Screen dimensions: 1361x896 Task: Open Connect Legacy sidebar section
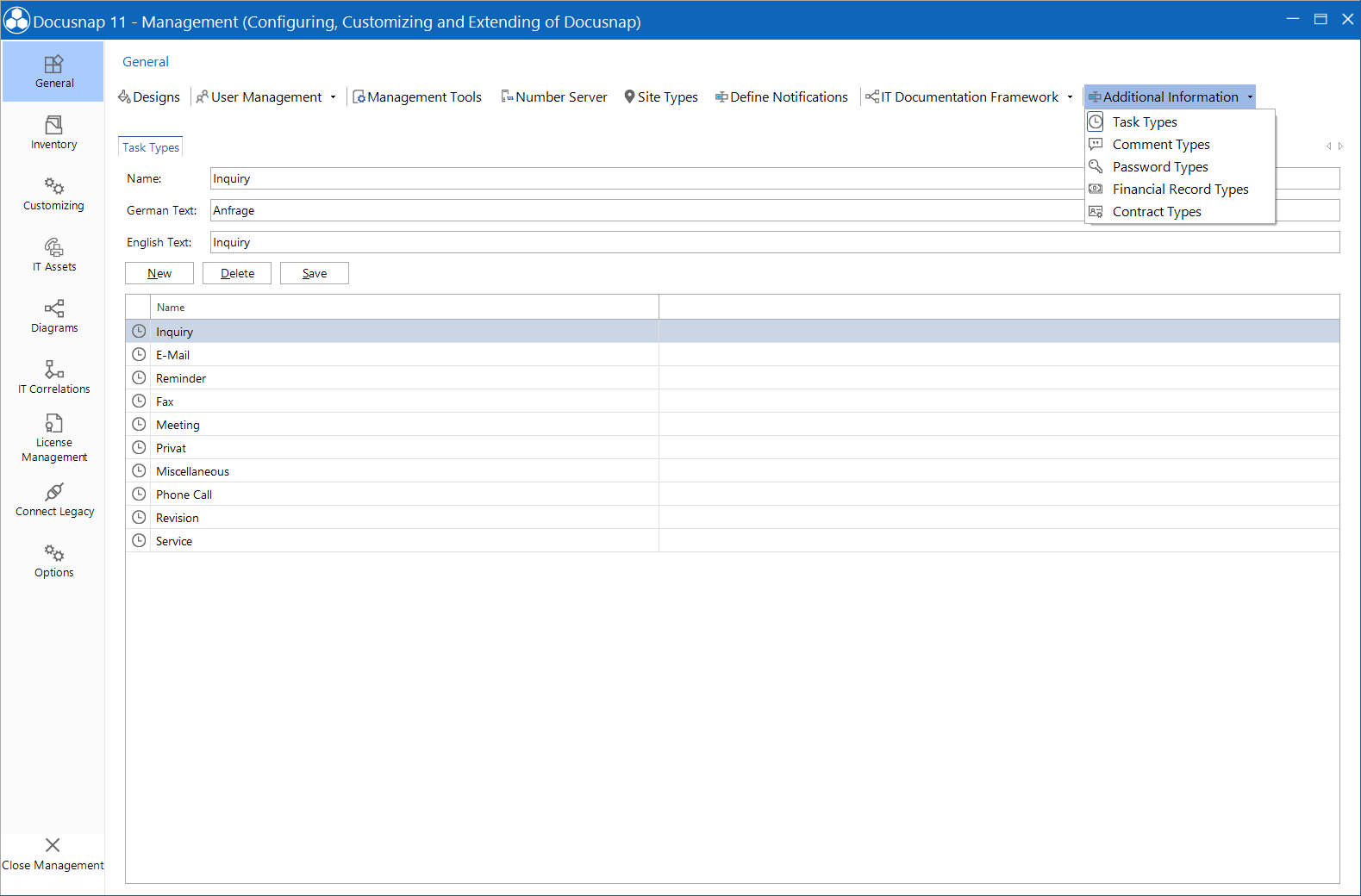pyautogui.click(x=53, y=500)
